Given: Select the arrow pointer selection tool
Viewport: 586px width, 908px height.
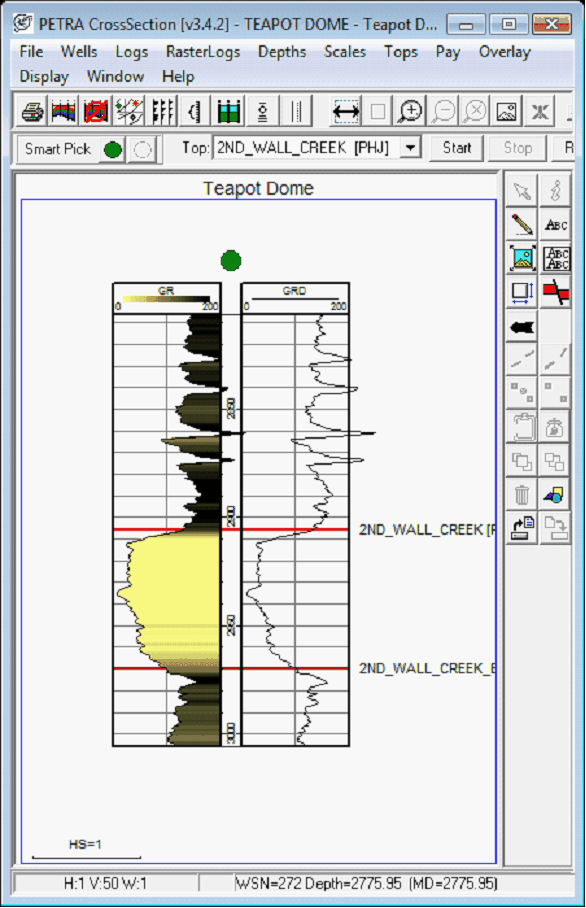Looking at the screenshot, I should [522, 190].
